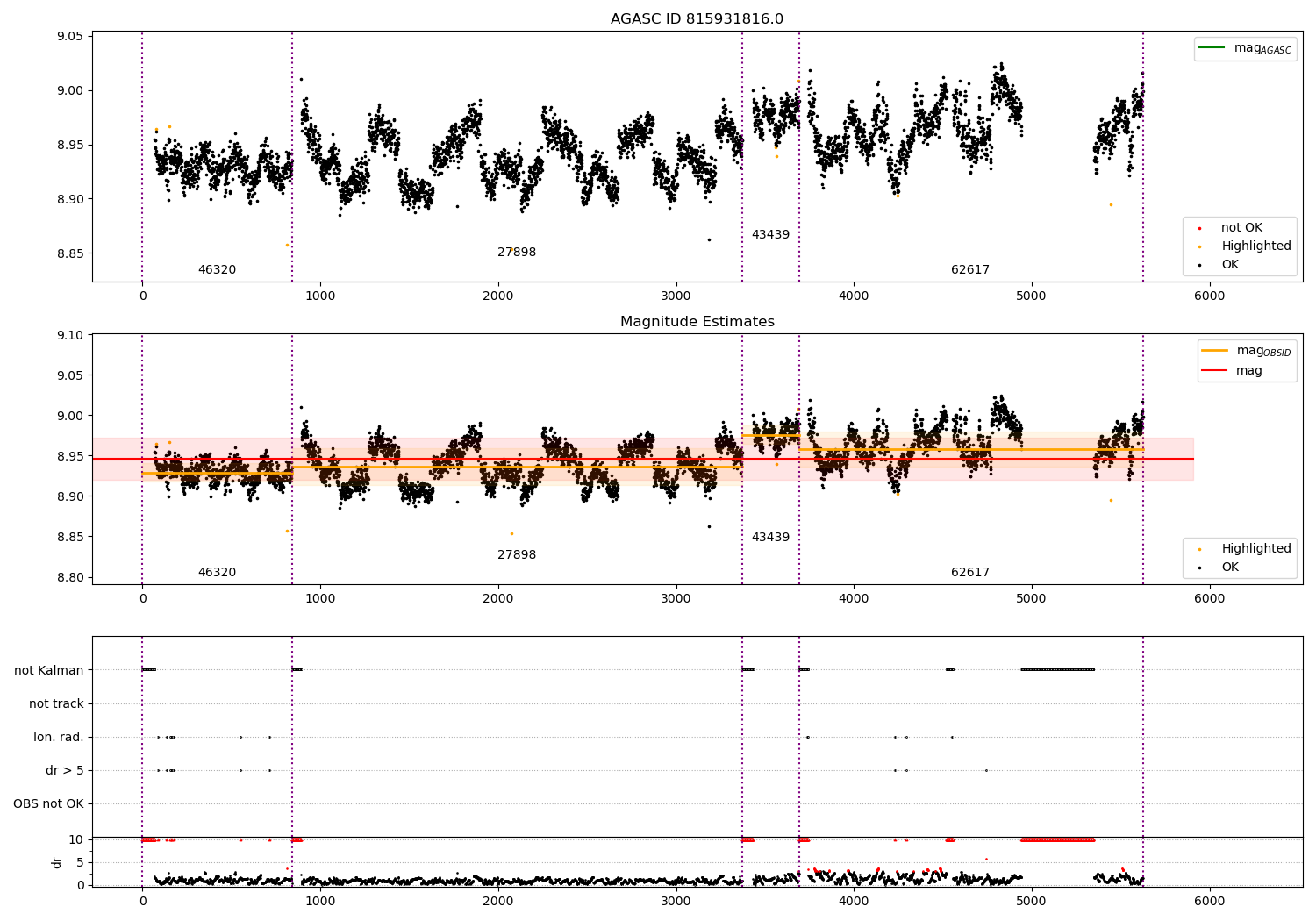Click the plot title AGASC ID 815931816.0
This screenshot has height=921, width=1316.
click(697, 19)
